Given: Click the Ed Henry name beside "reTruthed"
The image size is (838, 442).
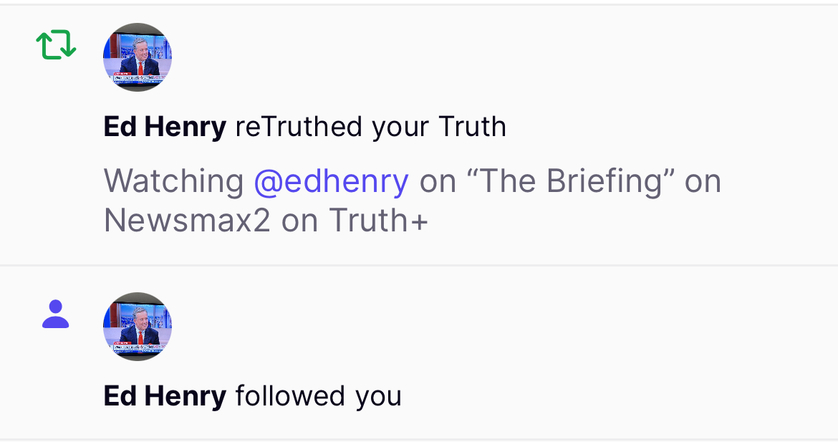Looking at the screenshot, I should pyautogui.click(x=165, y=127).
